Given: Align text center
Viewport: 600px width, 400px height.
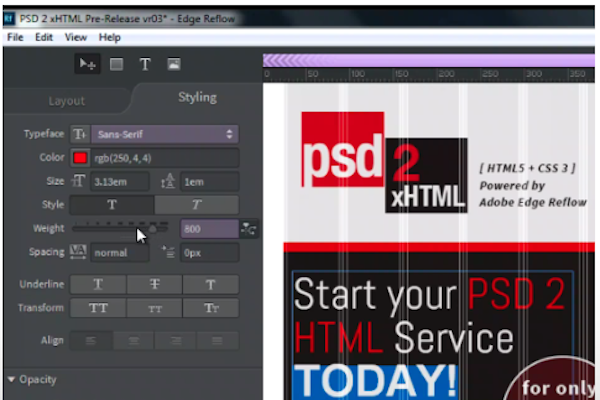Looking at the screenshot, I should 134,340.
